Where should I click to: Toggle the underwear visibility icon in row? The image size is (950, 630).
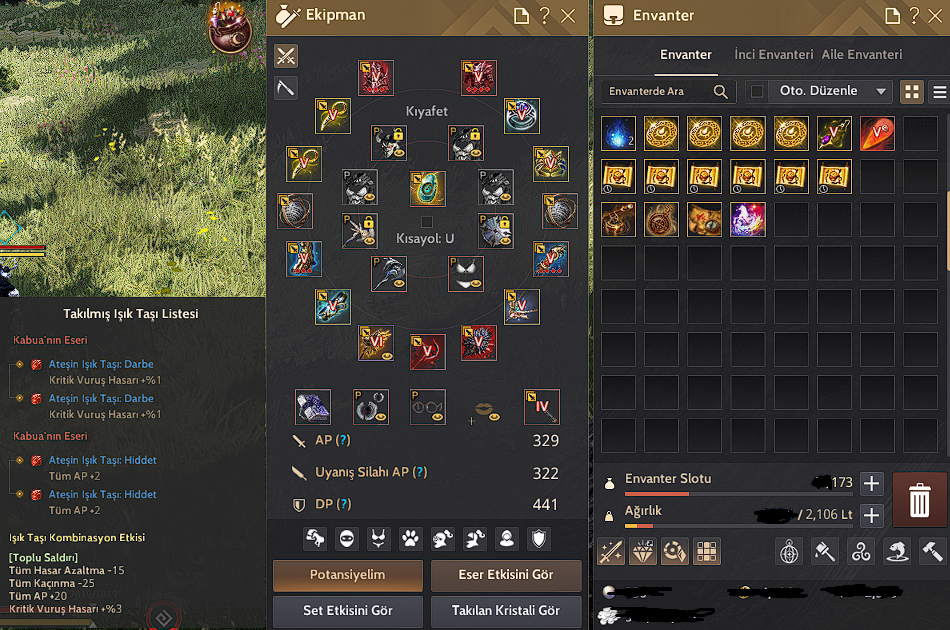[x=379, y=539]
